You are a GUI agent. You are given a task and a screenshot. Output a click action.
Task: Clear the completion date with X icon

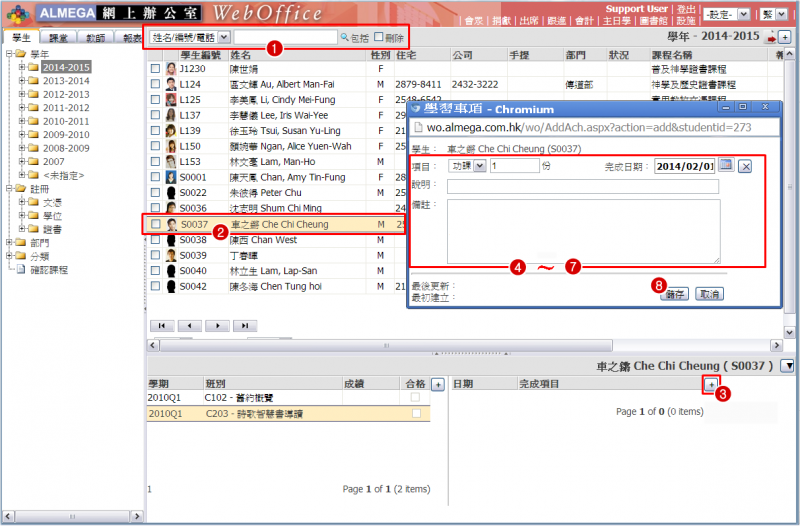[745, 166]
